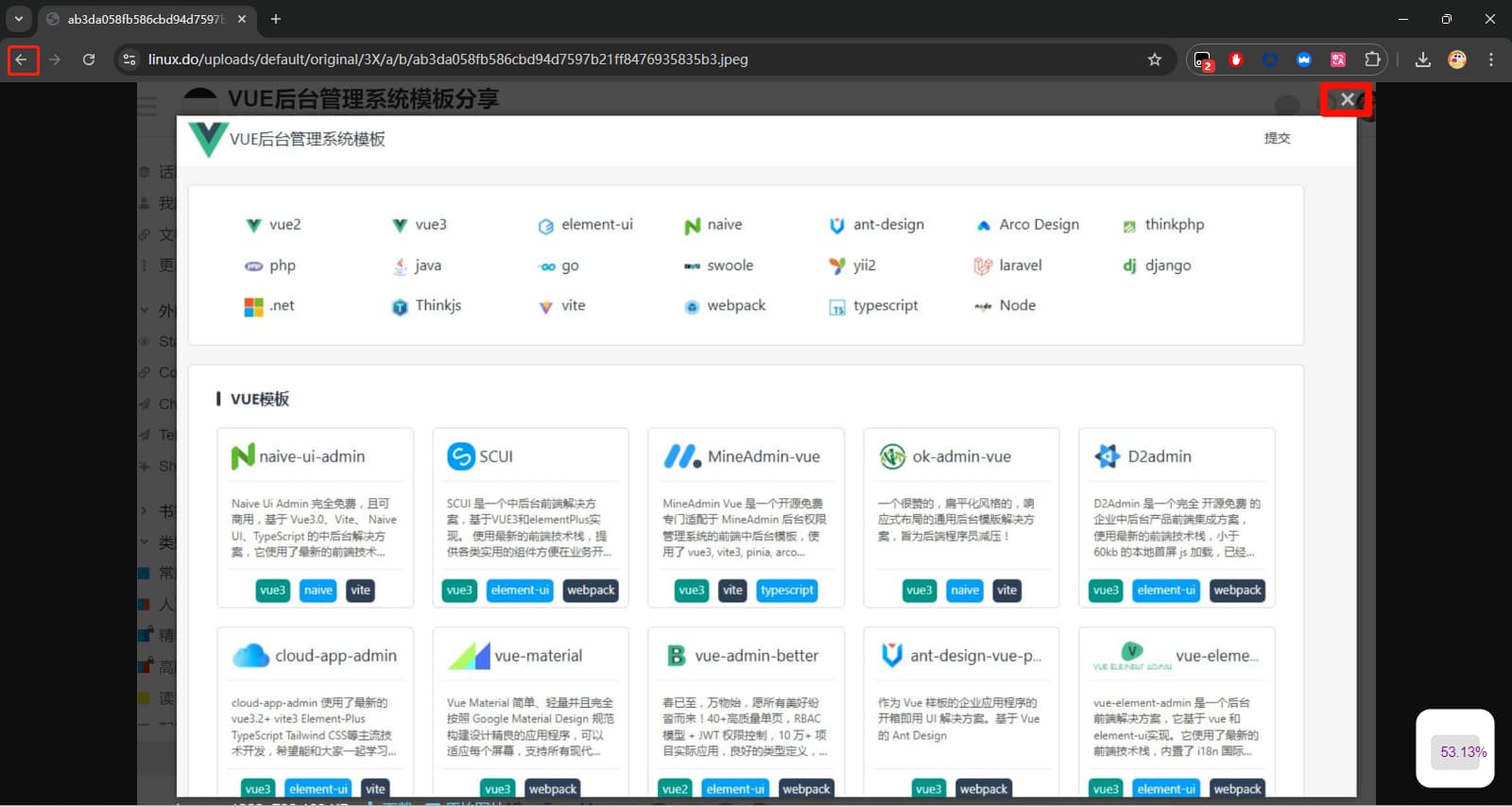Pick the Arco Design filter tag
Screen dimensions: 1512x807
point(1027,225)
